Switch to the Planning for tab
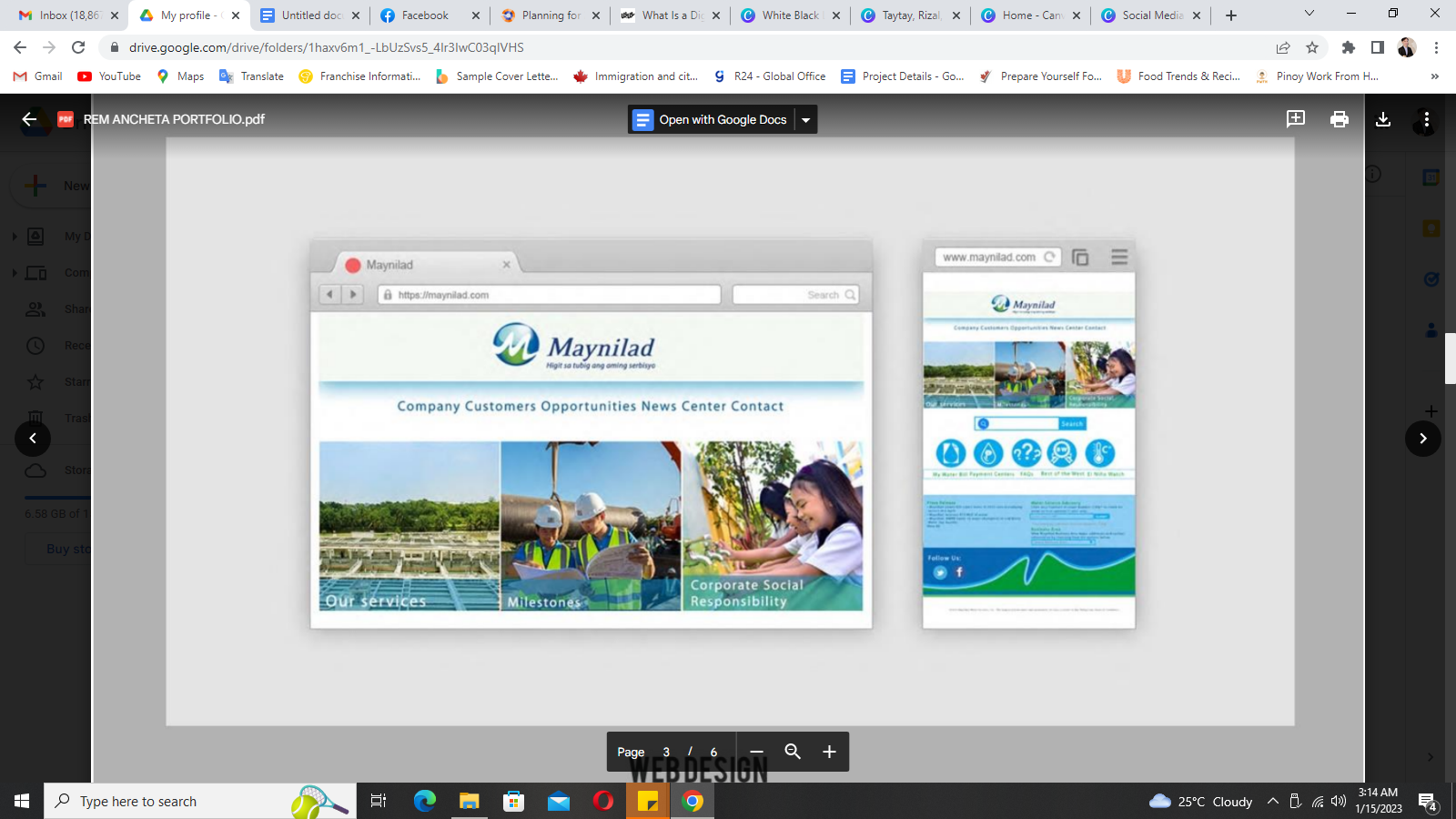The height and width of the screenshot is (819, 1456). point(551,15)
